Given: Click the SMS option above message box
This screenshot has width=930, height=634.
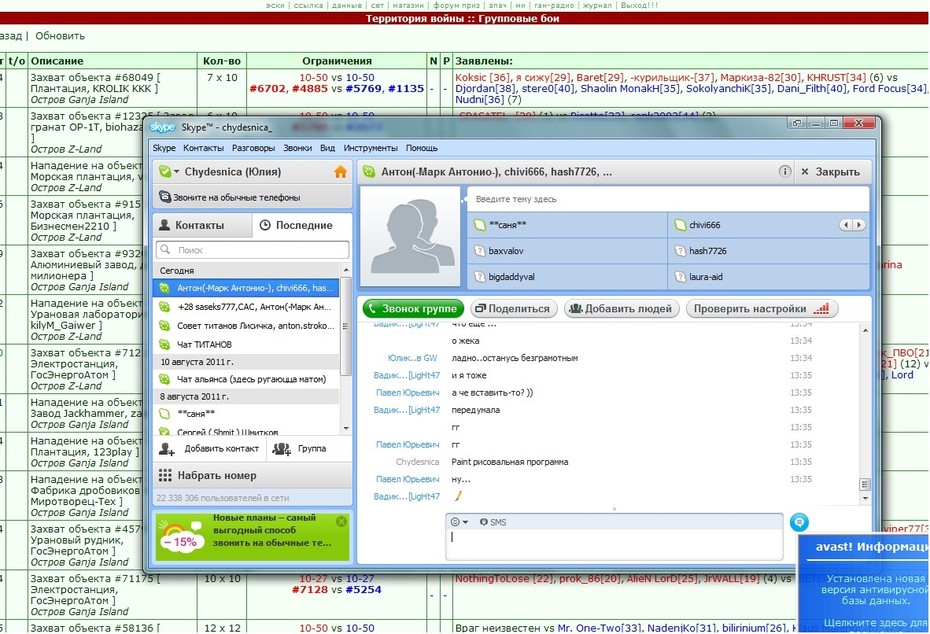Looking at the screenshot, I should [493, 522].
